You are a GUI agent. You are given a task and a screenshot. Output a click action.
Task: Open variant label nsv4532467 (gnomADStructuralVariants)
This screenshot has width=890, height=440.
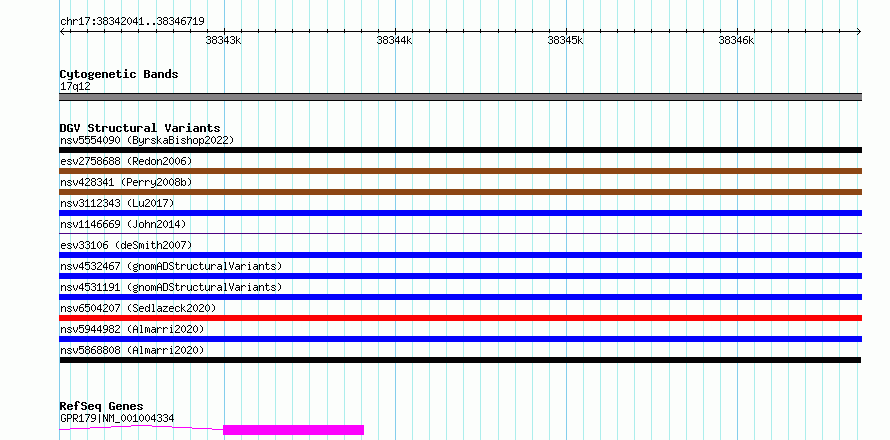pyautogui.click(x=171, y=266)
